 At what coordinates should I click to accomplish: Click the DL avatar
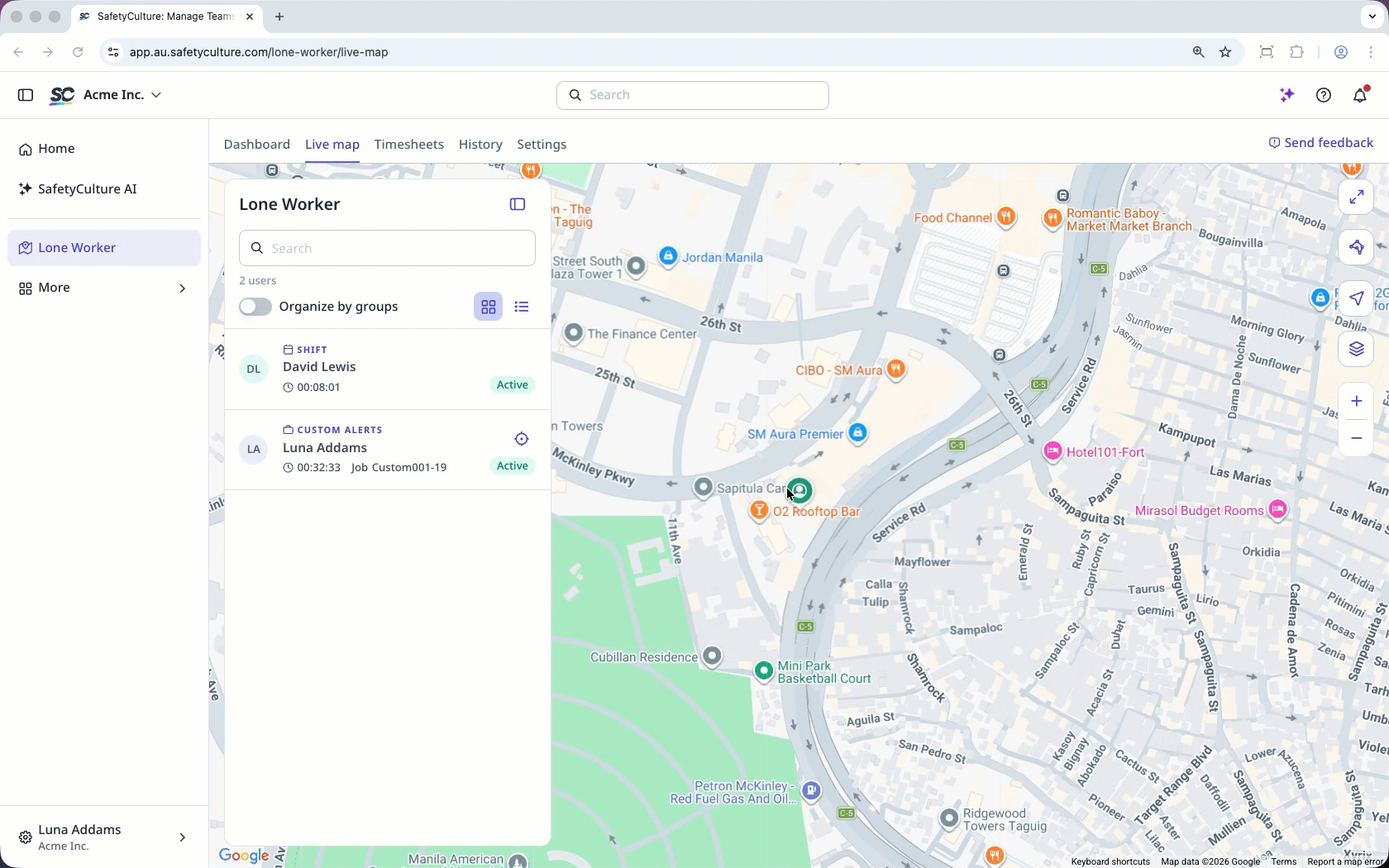[x=254, y=369]
